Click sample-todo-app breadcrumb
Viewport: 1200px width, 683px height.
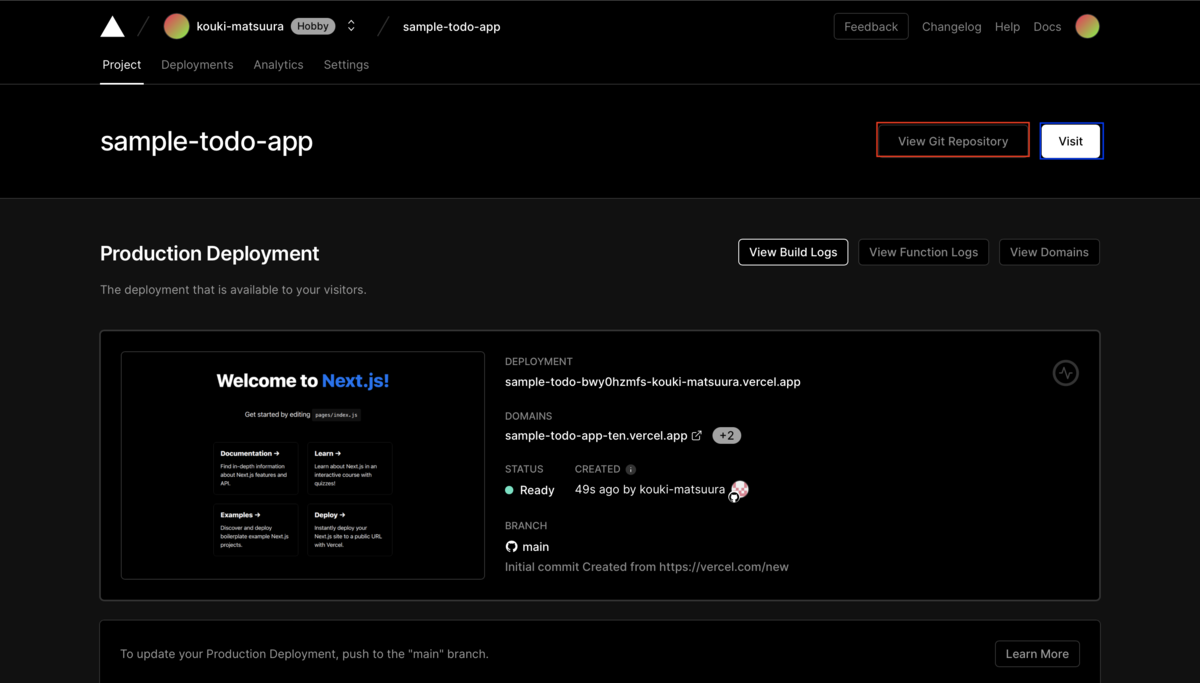451,27
